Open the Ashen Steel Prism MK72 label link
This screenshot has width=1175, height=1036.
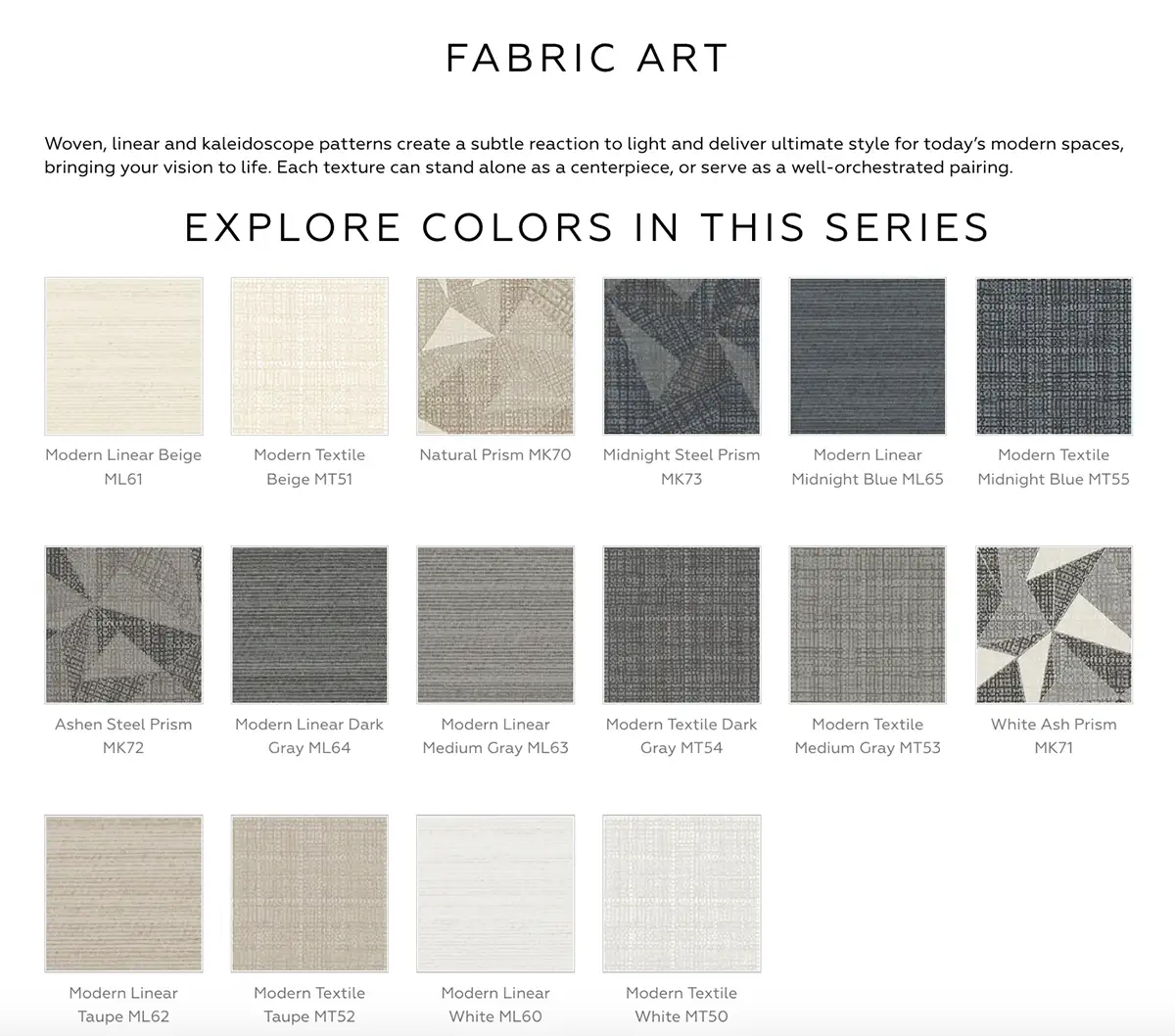[123, 735]
